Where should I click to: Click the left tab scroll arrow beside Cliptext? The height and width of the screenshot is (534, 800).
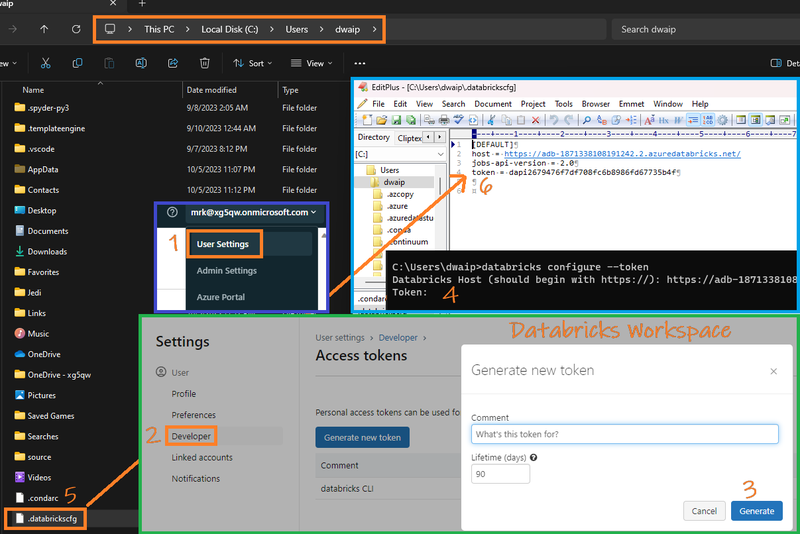click(428, 137)
